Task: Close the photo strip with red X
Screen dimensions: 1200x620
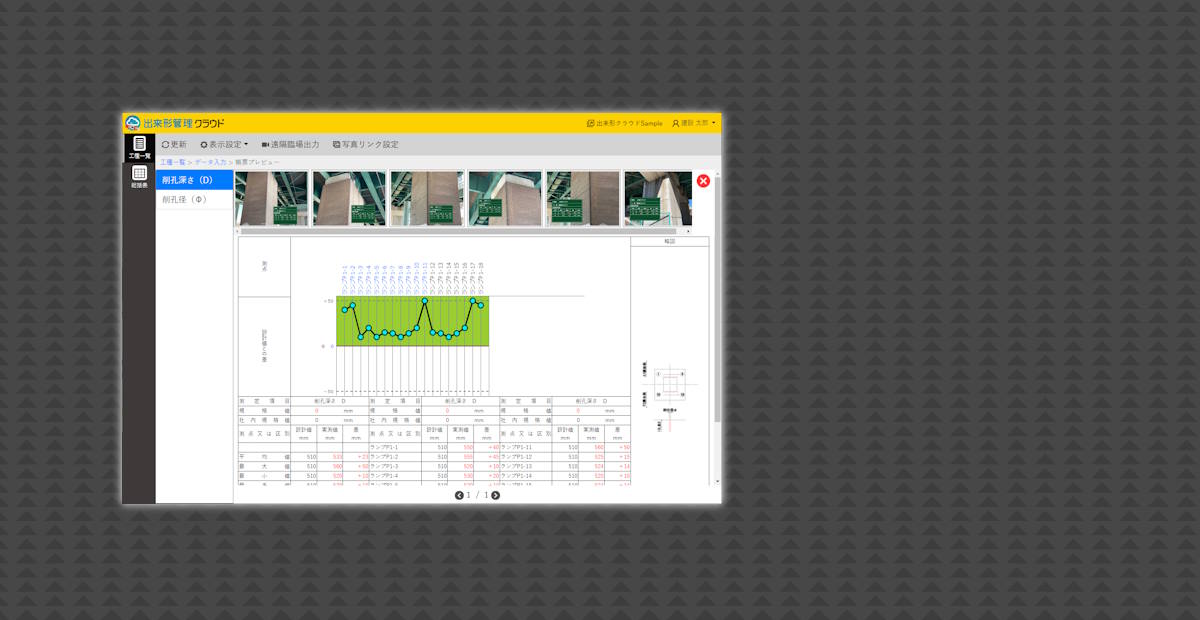Action: [x=703, y=181]
